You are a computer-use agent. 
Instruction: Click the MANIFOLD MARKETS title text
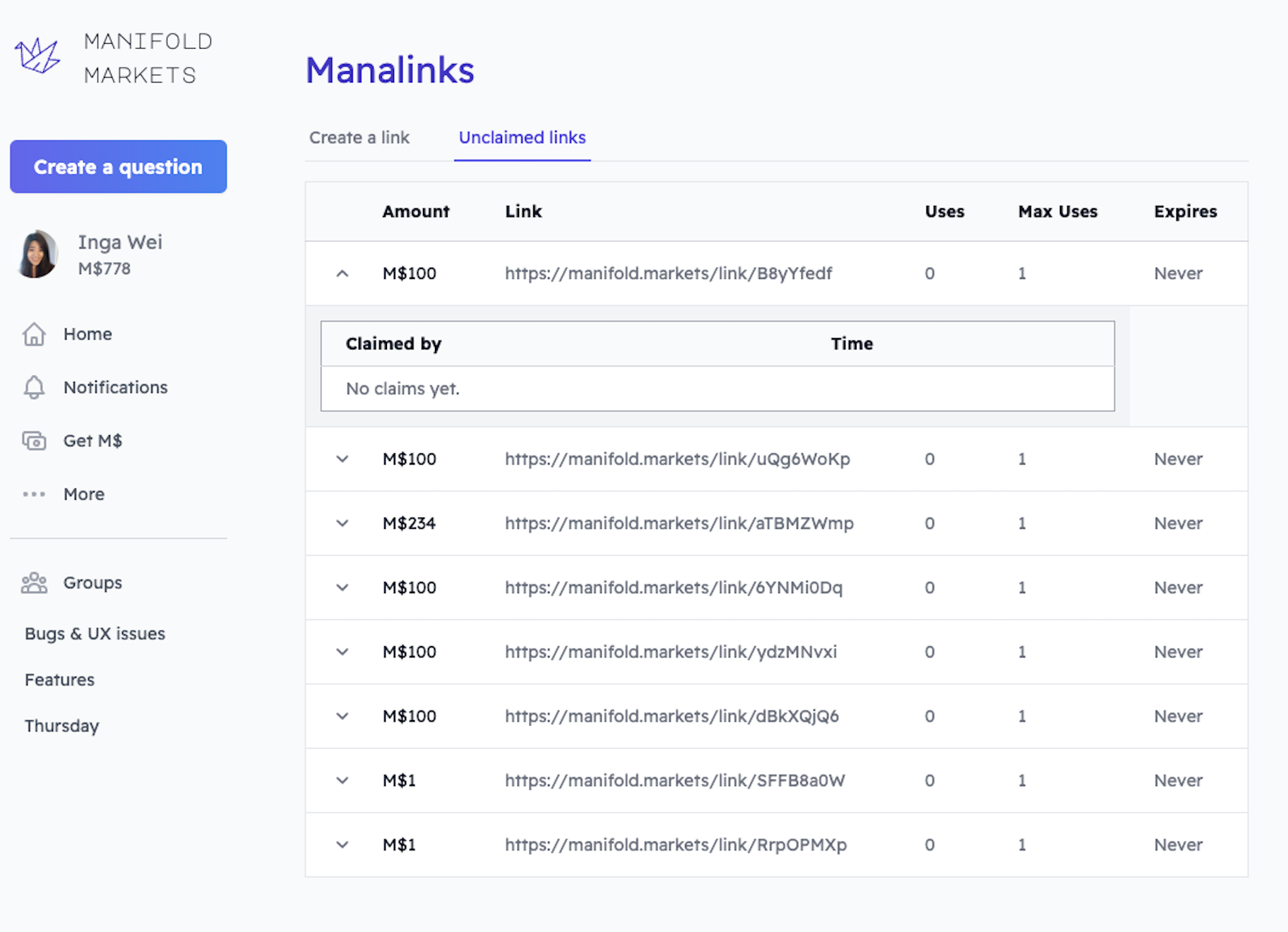pyautogui.click(x=148, y=58)
